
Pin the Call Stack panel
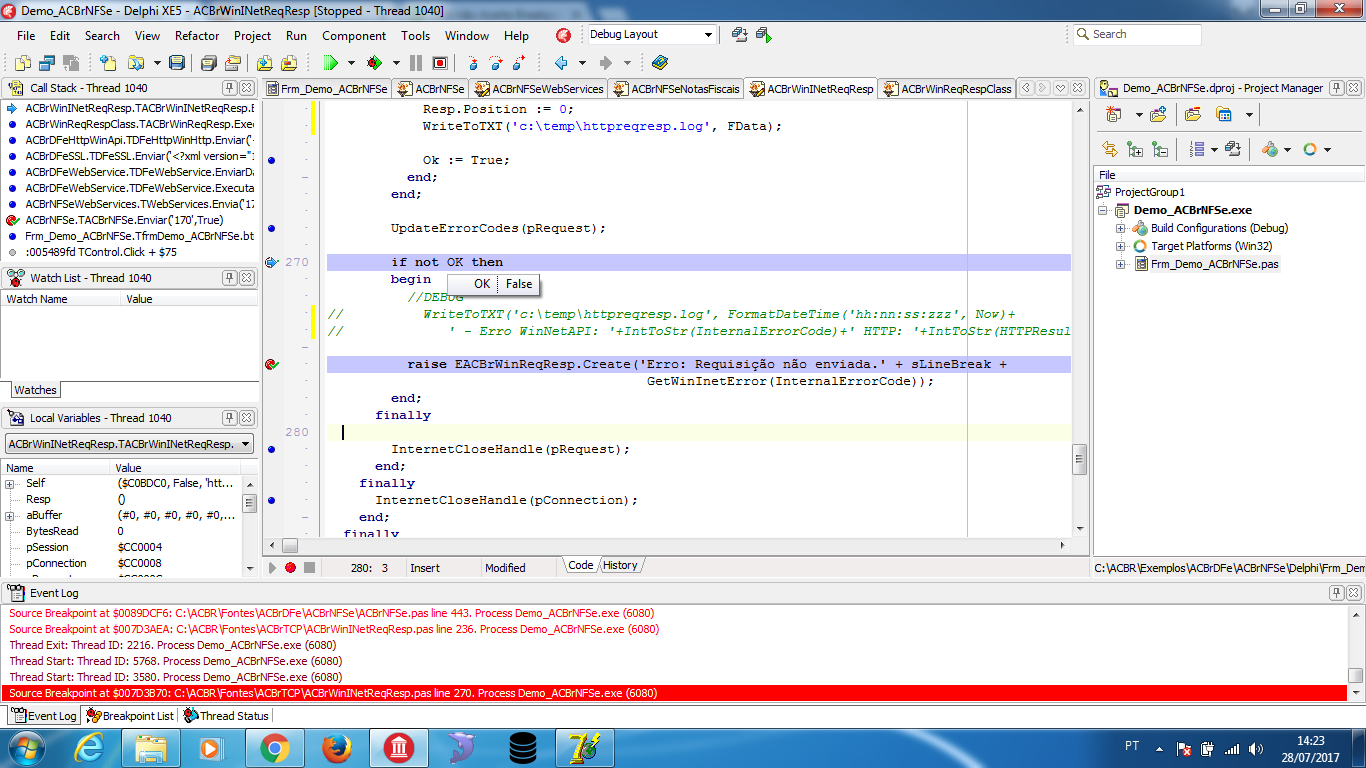230,88
